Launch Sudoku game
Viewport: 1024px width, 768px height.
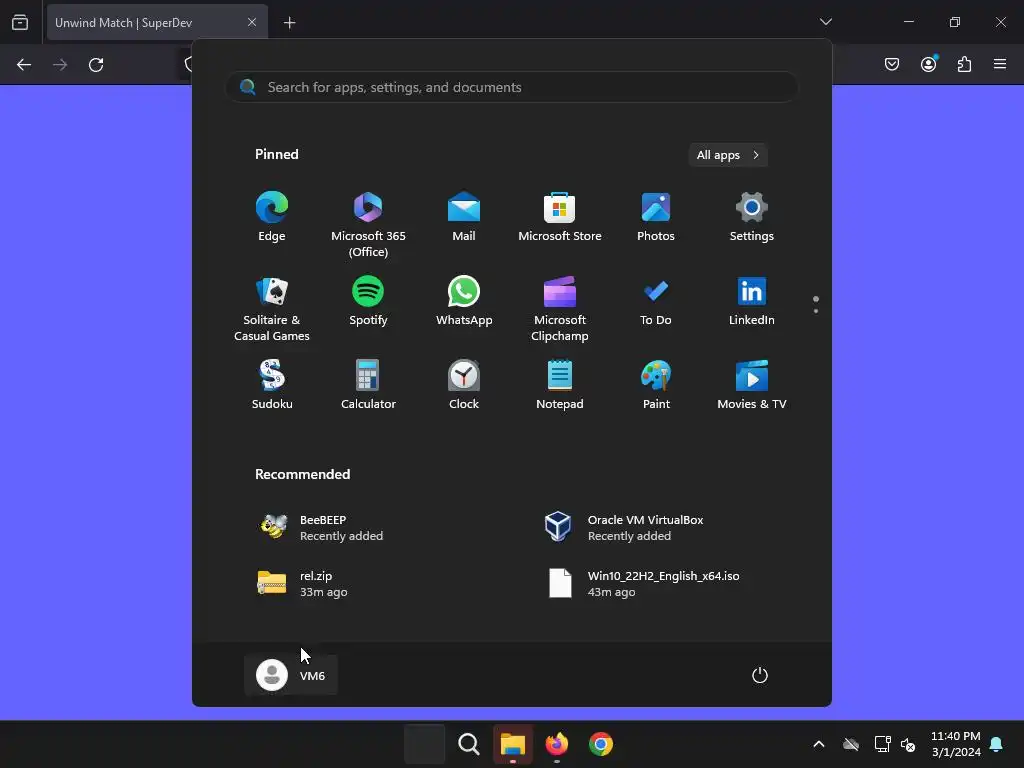(x=272, y=385)
